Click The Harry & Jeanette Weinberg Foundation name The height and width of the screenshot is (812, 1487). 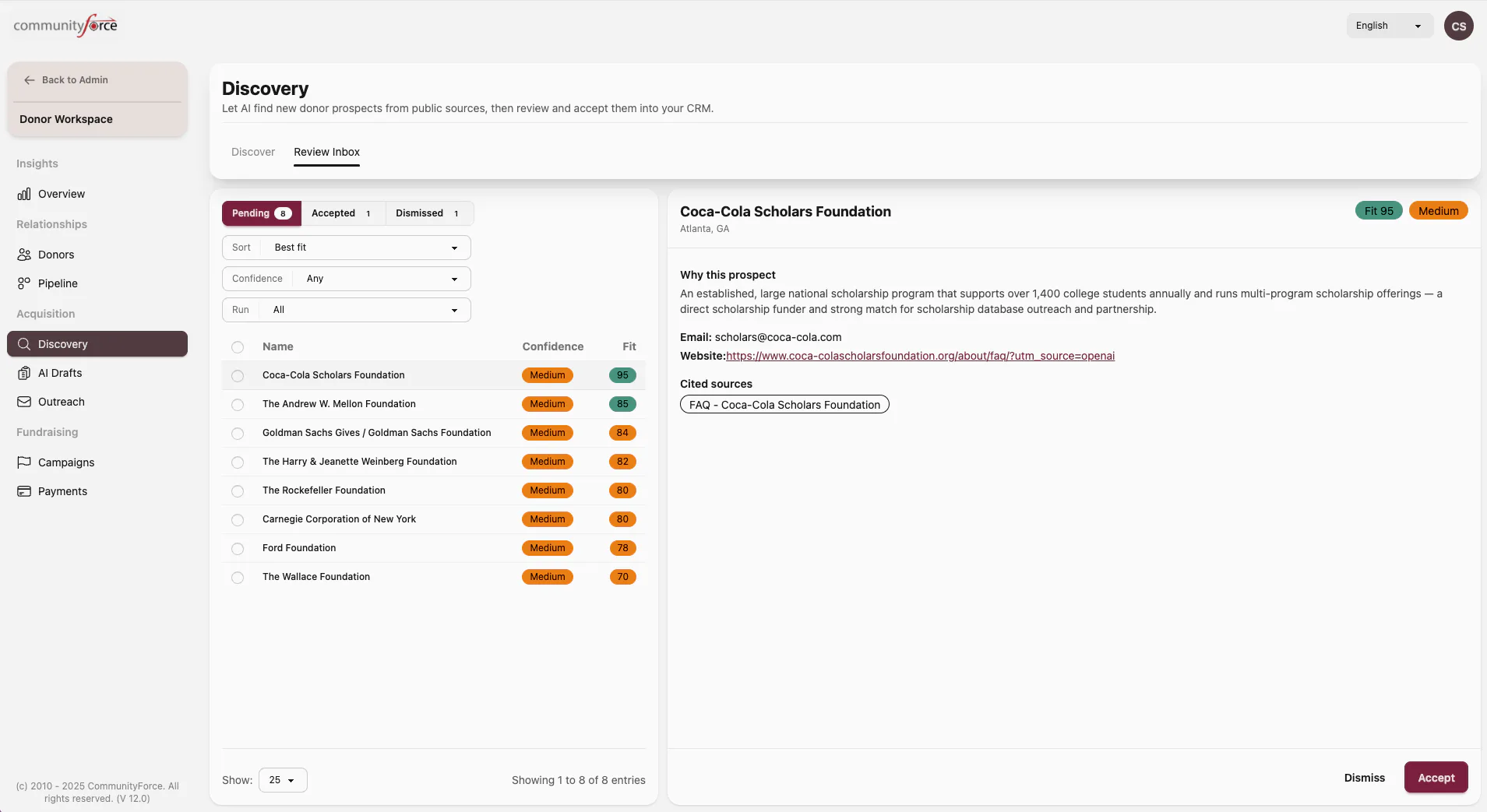point(359,462)
